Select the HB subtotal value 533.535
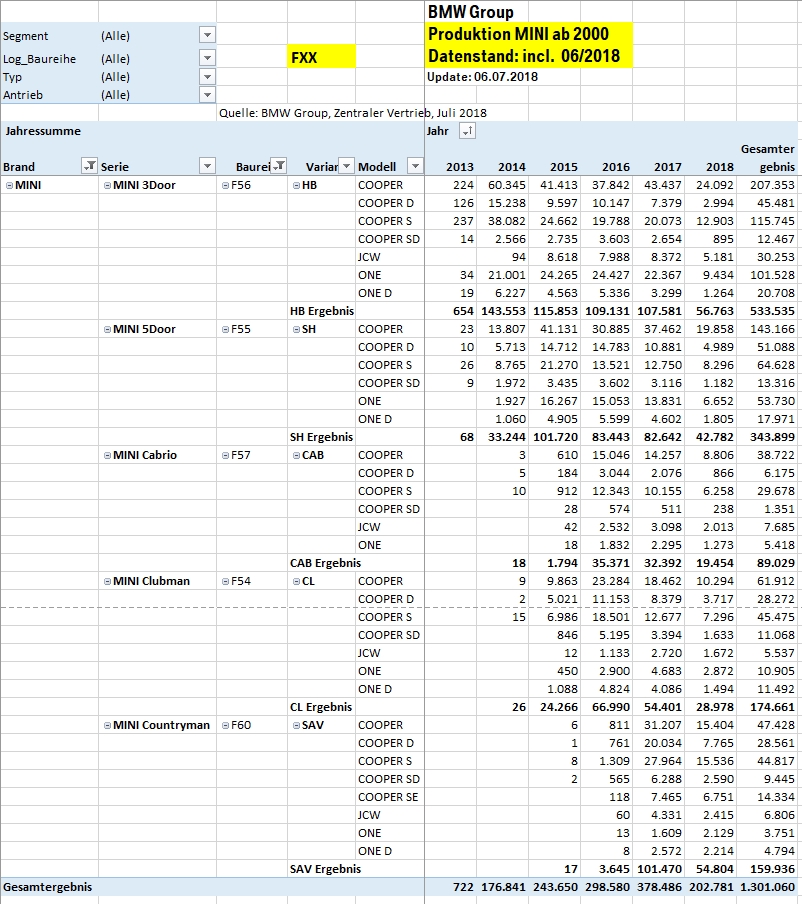This screenshot has width=802, height=904. click(772, 311)
